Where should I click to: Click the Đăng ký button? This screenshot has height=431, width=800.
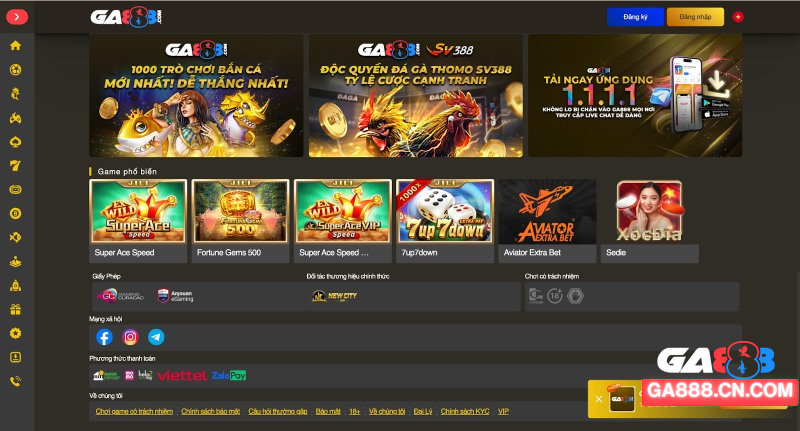tap(635, 17)
